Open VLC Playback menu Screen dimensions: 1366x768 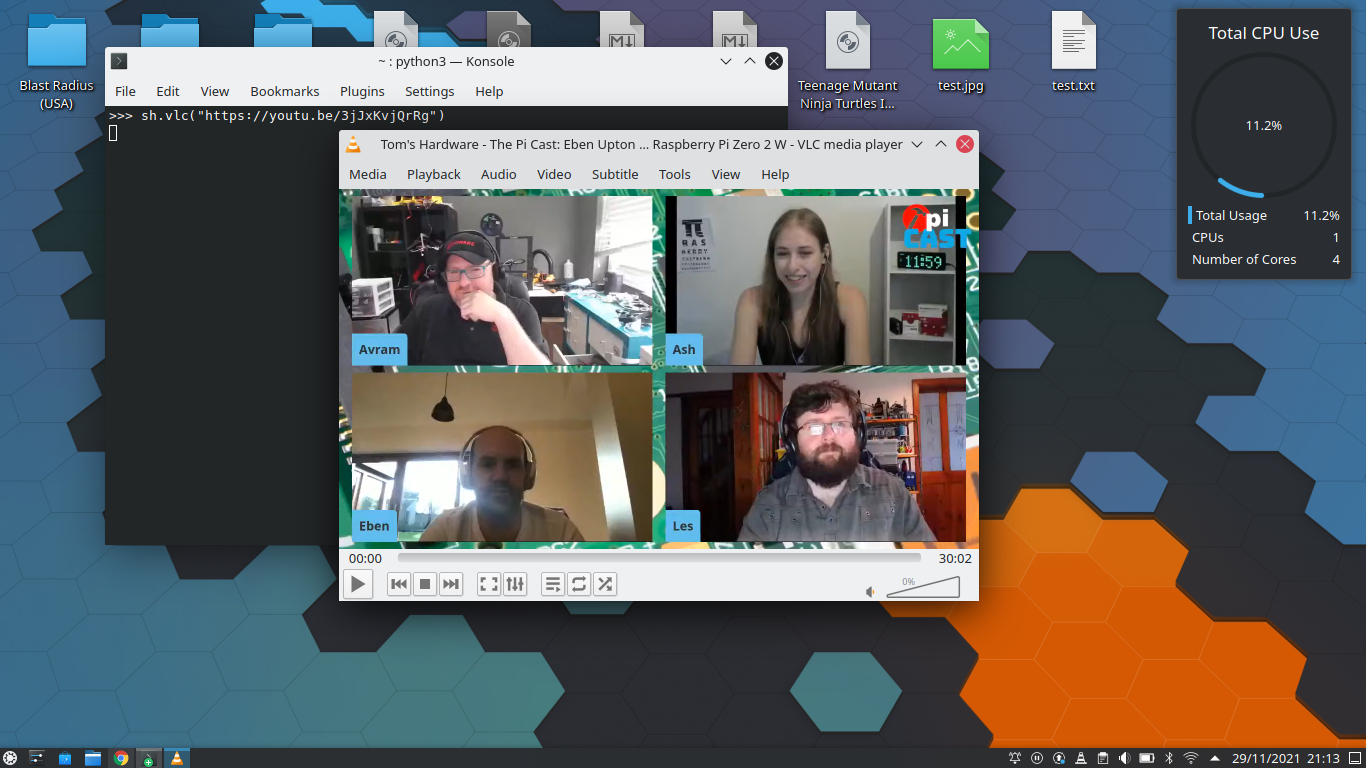coord(434,174)
